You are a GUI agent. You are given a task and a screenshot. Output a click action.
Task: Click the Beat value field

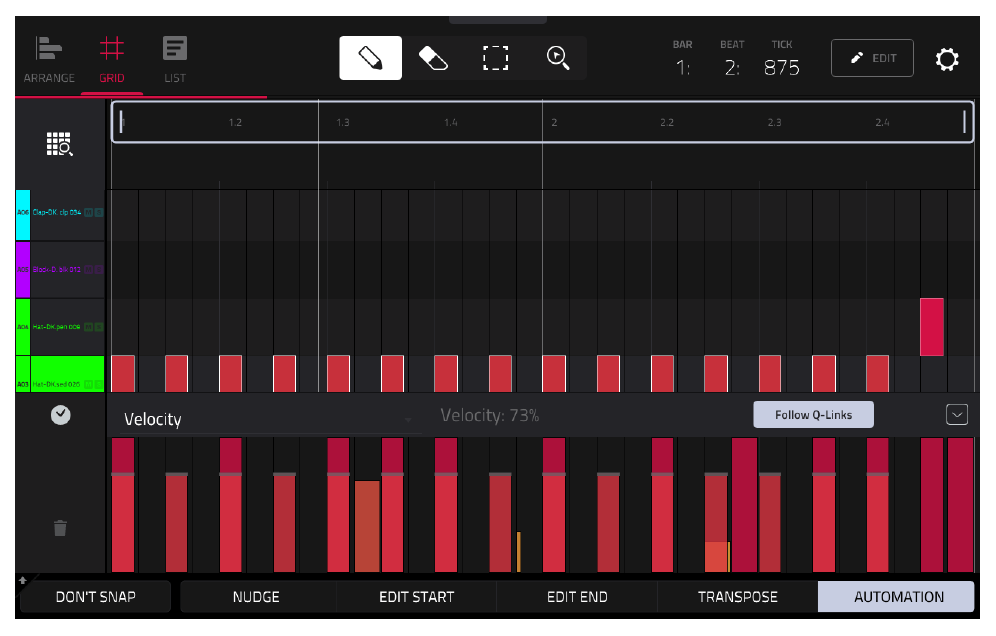pyautogui.click(x=732, y=67)
